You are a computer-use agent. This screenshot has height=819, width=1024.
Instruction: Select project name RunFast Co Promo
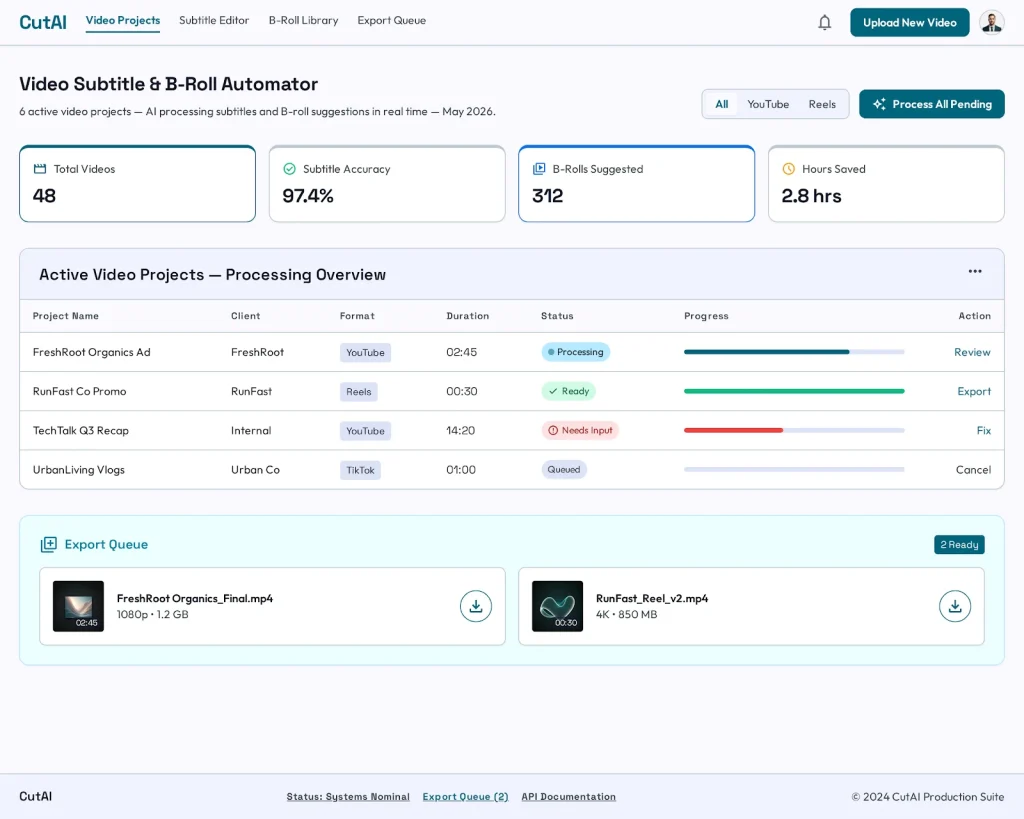click(80, 391)
